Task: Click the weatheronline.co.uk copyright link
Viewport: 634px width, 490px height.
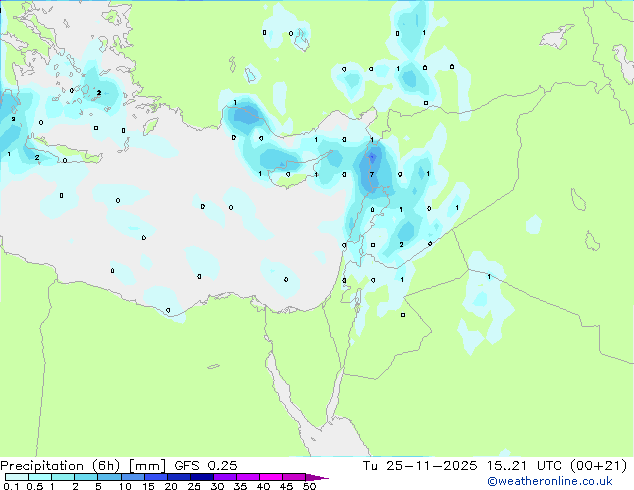Action: tap(550, 481)
